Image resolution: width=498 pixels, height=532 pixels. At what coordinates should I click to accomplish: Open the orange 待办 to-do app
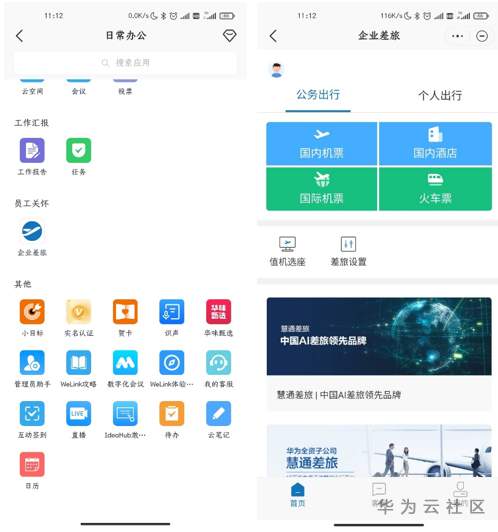click(x=172, y=414)
